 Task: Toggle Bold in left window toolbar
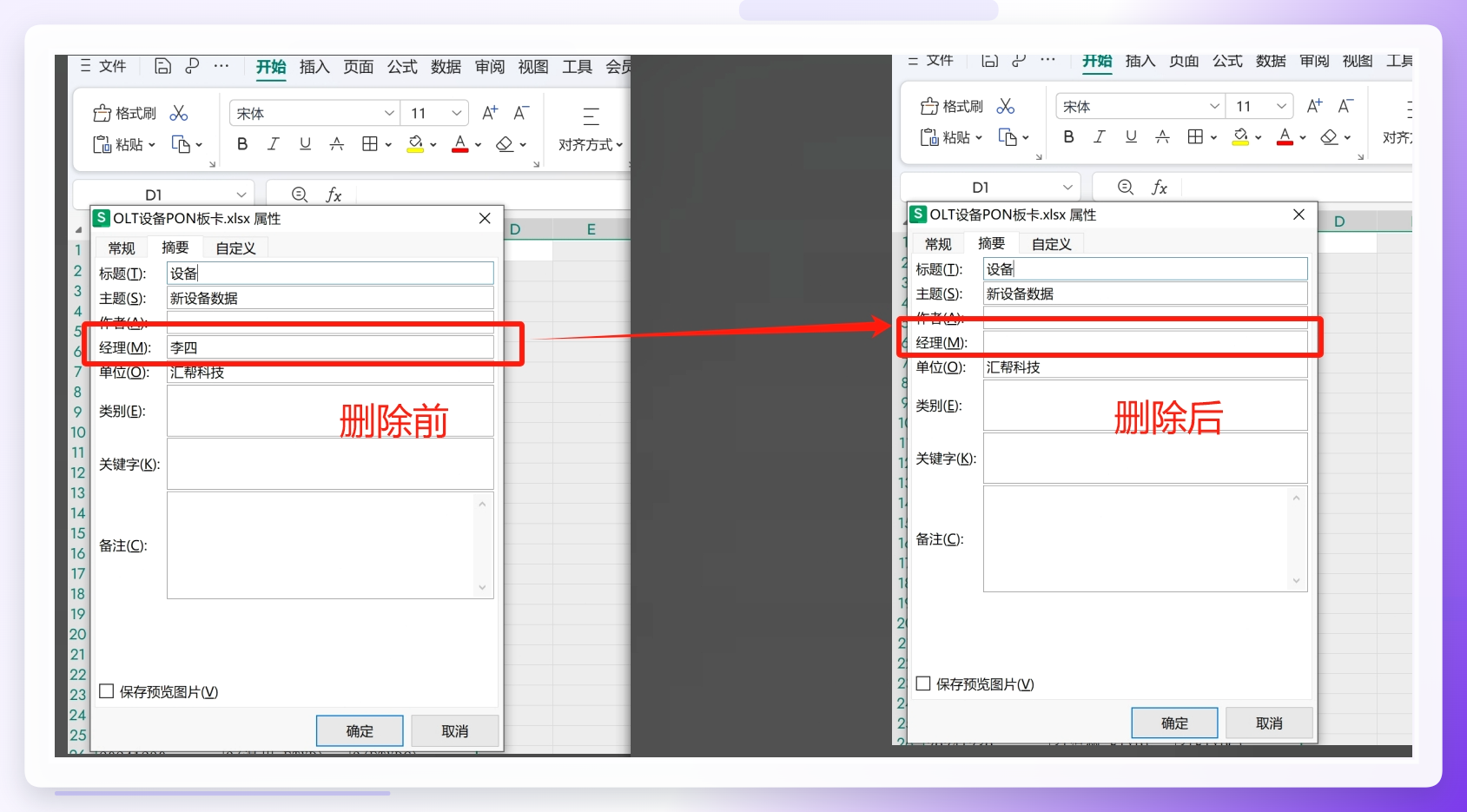[x=242, y=144]
